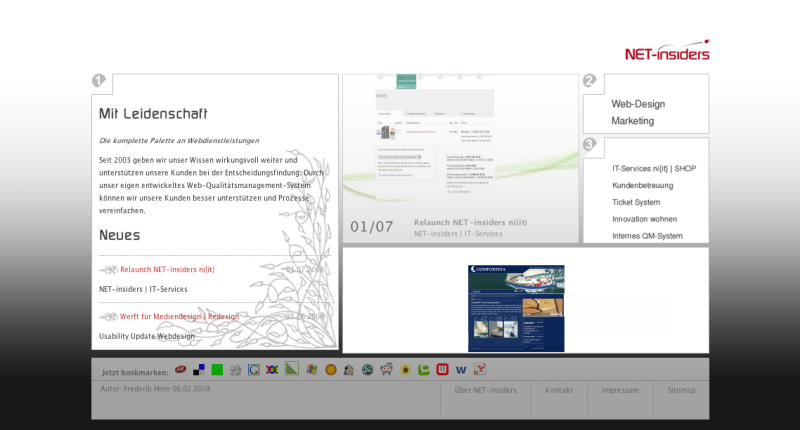Click the shop relaunch screenshot preview
800x430 pixels.
click(436, 135)
